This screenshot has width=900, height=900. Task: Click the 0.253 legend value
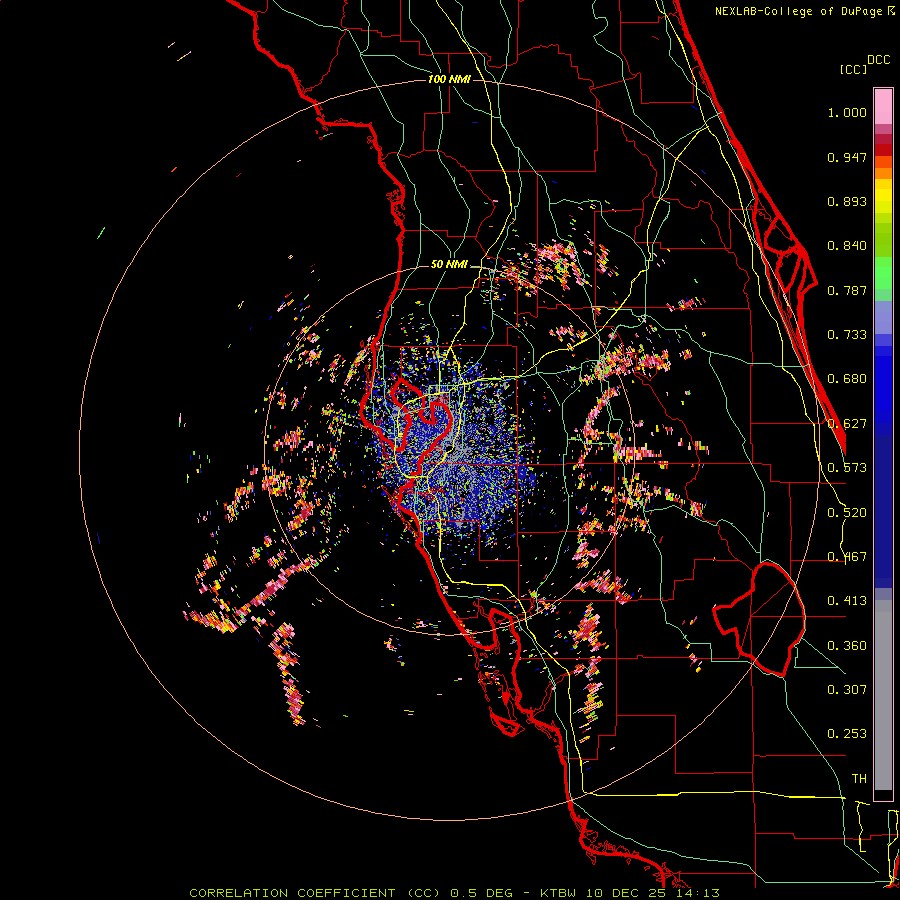tap(847, 734)
